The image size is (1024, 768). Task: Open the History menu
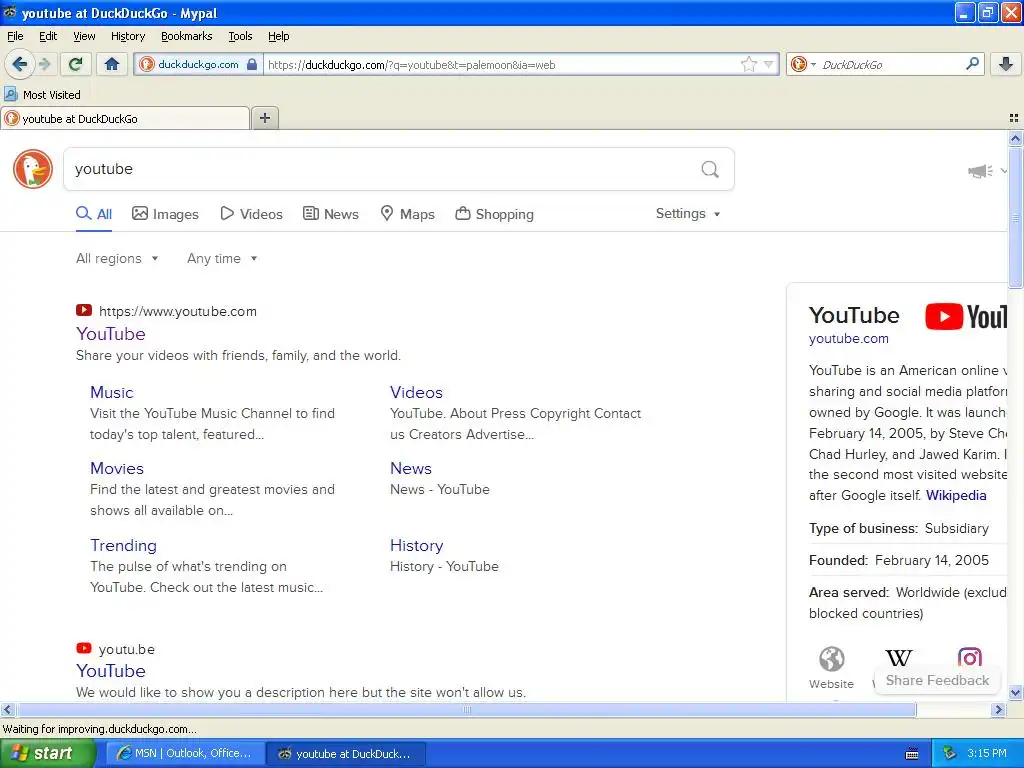click(x=128, y=36)
